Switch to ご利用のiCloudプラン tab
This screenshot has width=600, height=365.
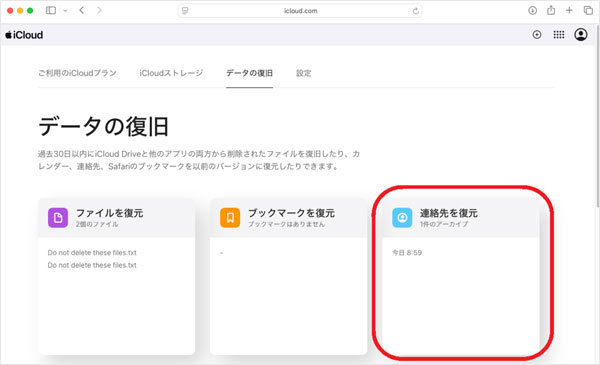click(77, 73)
